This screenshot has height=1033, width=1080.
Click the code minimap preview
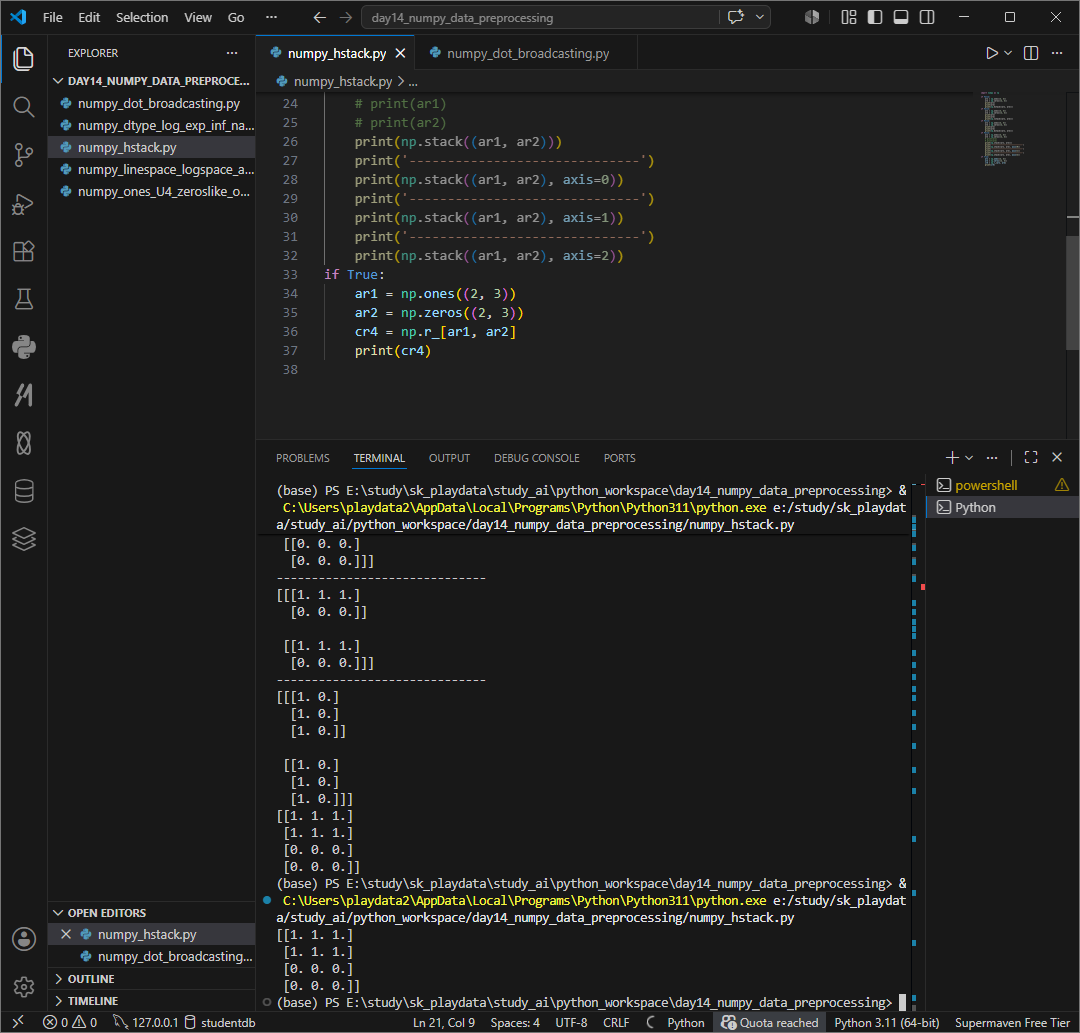click(1002, 128)
